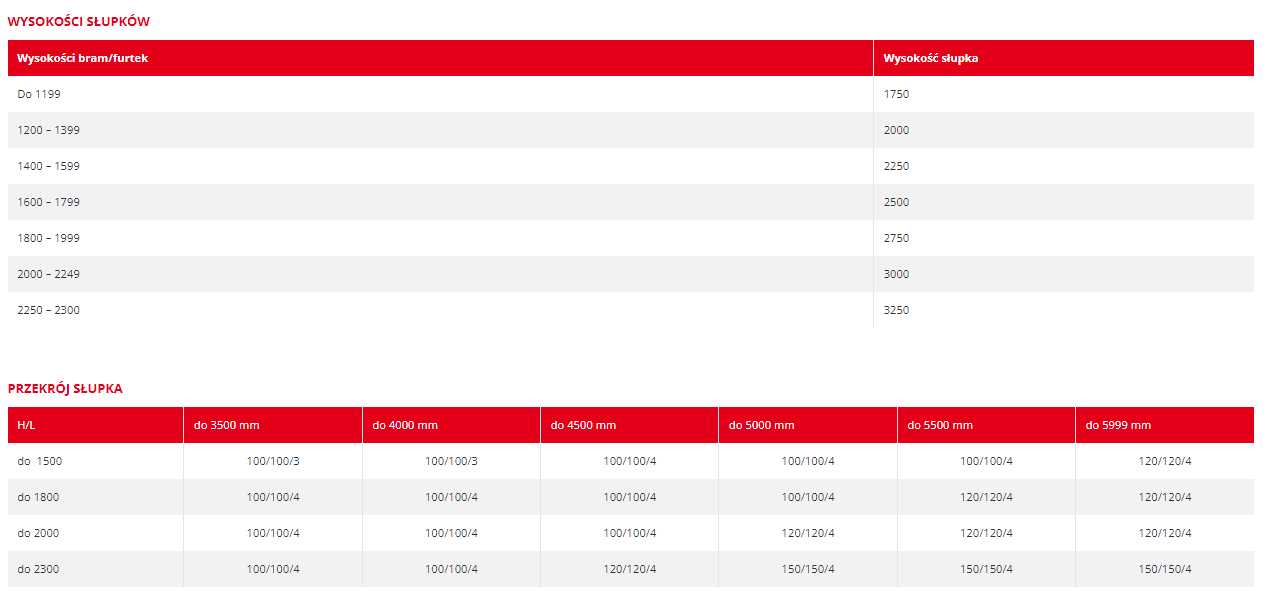Click 150/150/4 under do 5999 mm, row do 2300
1279x601 pixels.
point(1165,569)
